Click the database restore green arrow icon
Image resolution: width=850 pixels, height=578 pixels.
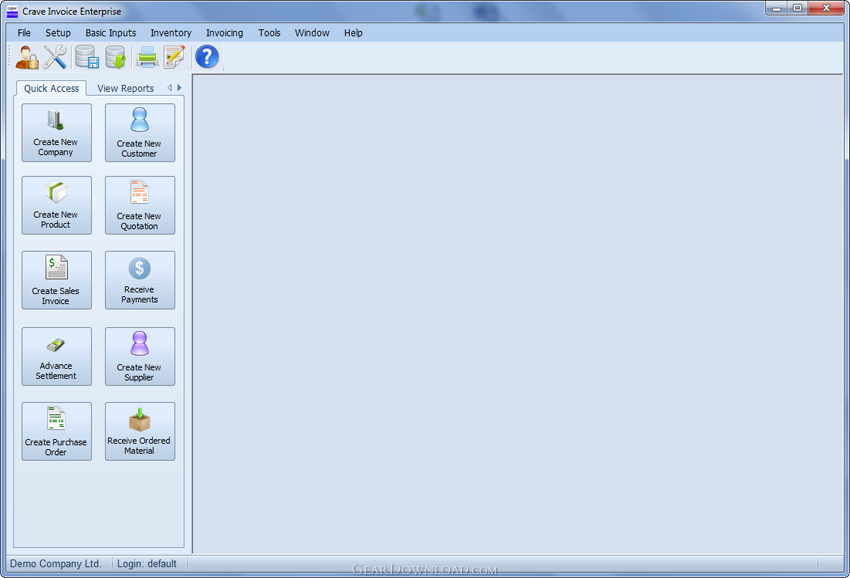click(115, 57)
